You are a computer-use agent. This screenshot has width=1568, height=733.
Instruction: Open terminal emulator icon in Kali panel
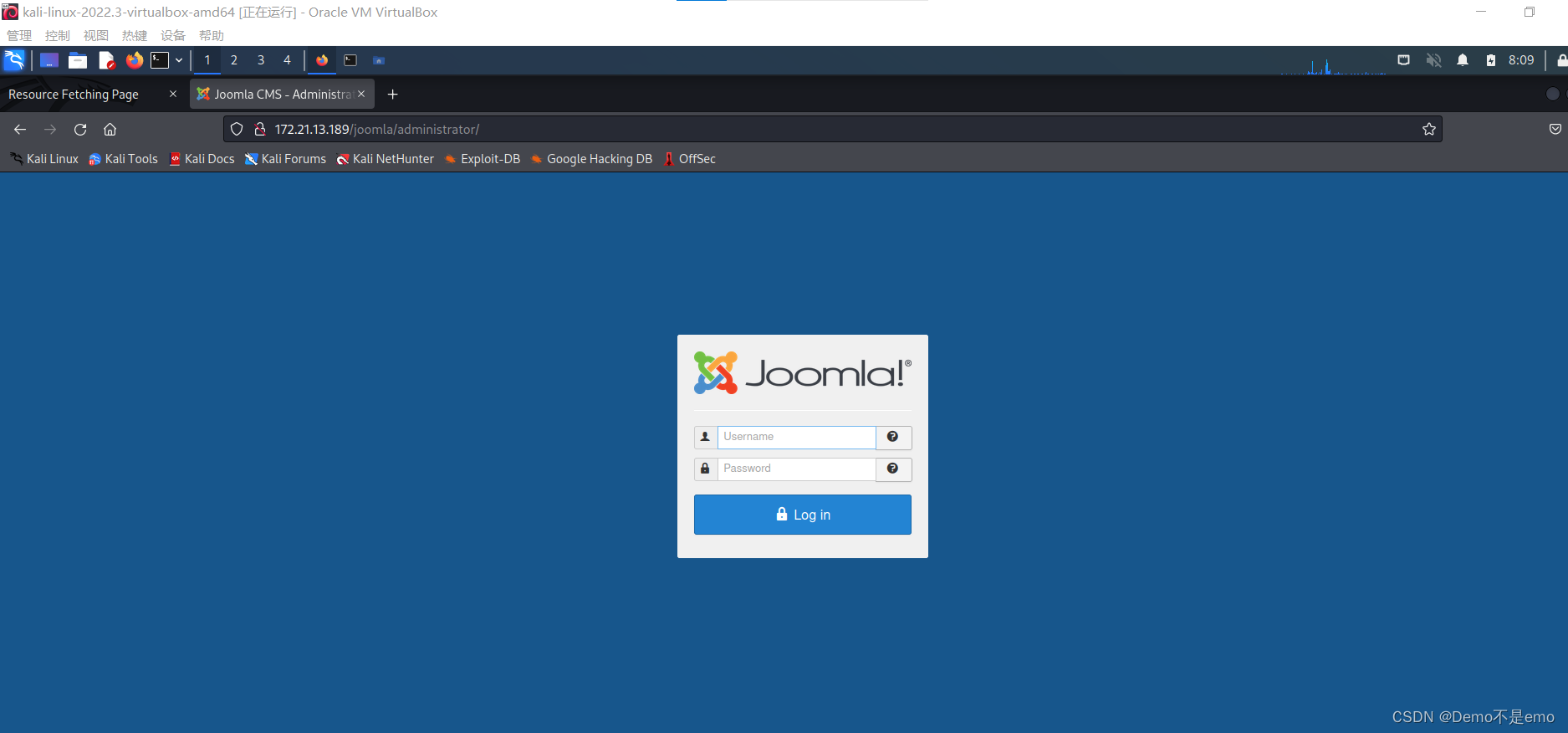point(160,60)
